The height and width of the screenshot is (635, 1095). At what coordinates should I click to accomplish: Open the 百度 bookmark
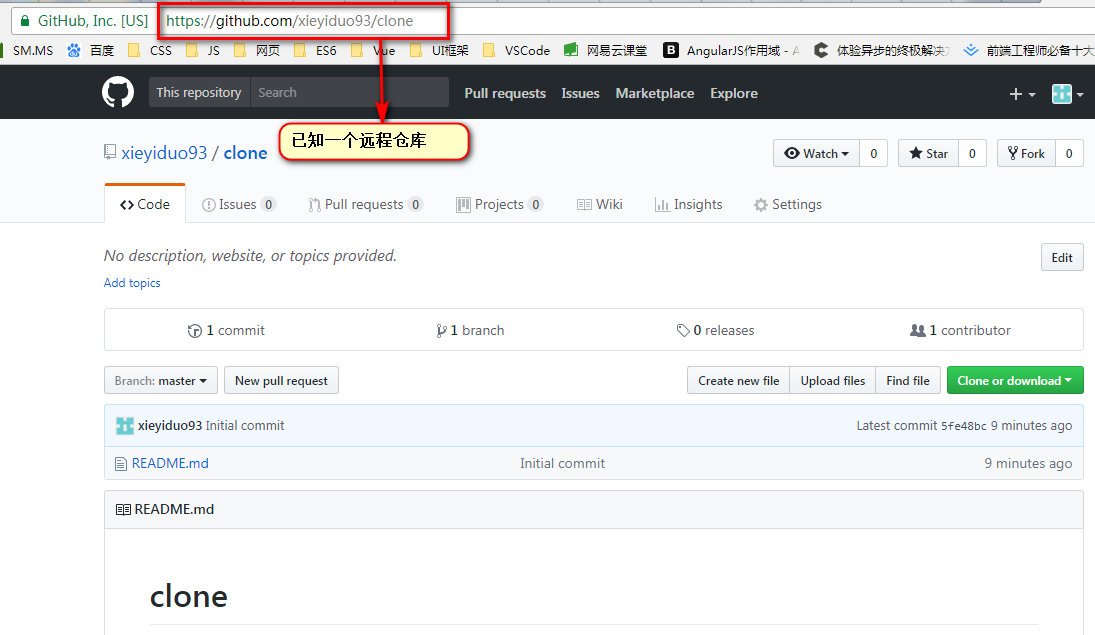[91, 50]
